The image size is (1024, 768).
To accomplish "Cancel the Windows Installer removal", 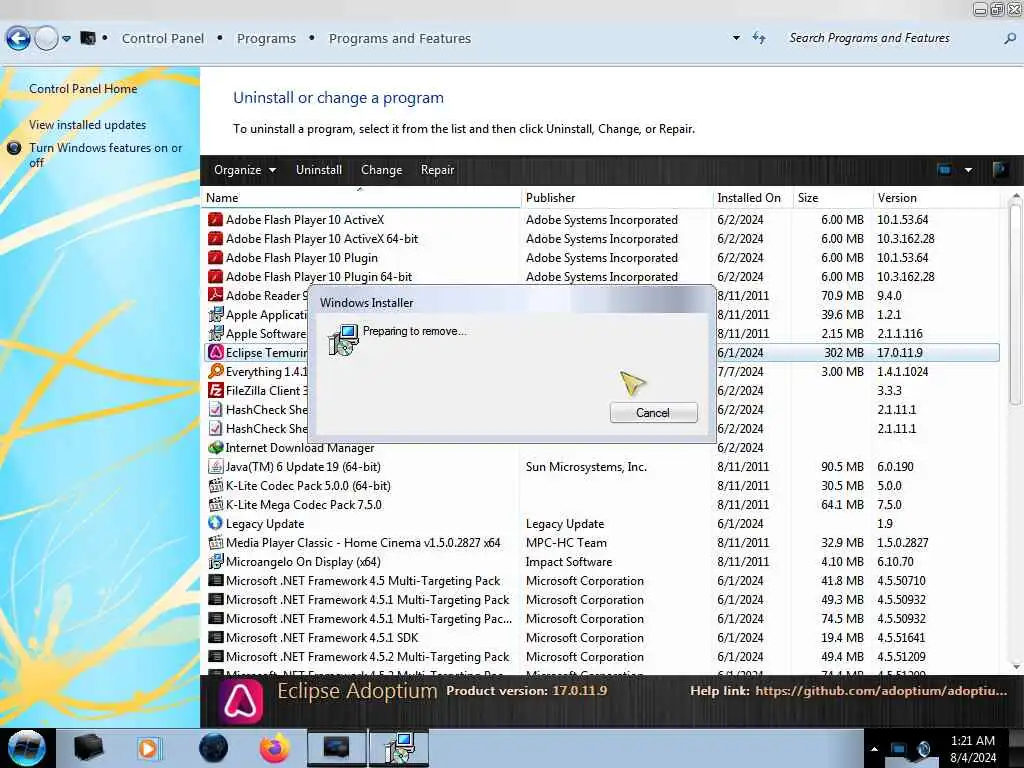I will click(653, 413).
